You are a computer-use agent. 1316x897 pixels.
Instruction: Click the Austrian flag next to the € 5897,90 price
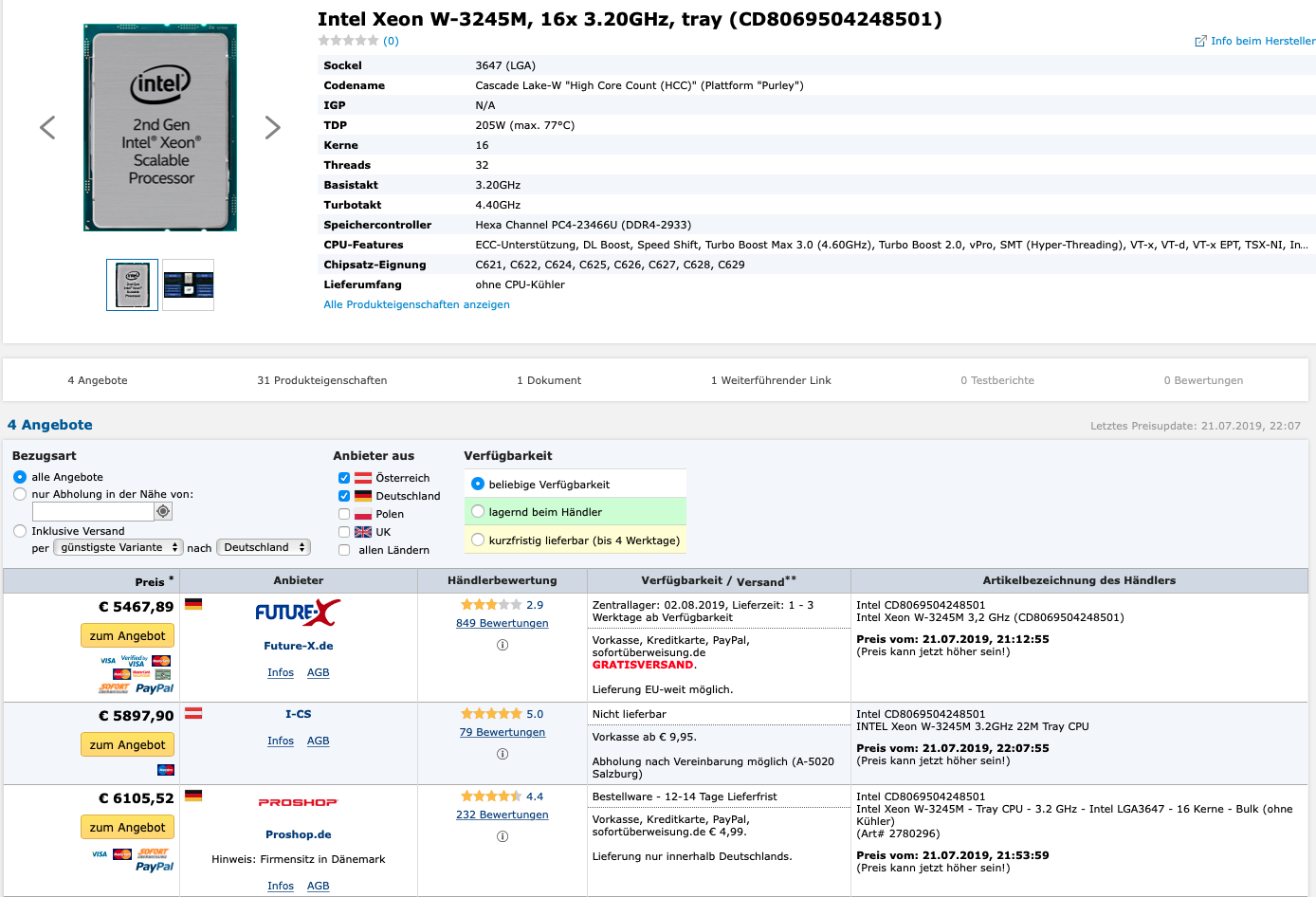(x=193, y=713)
